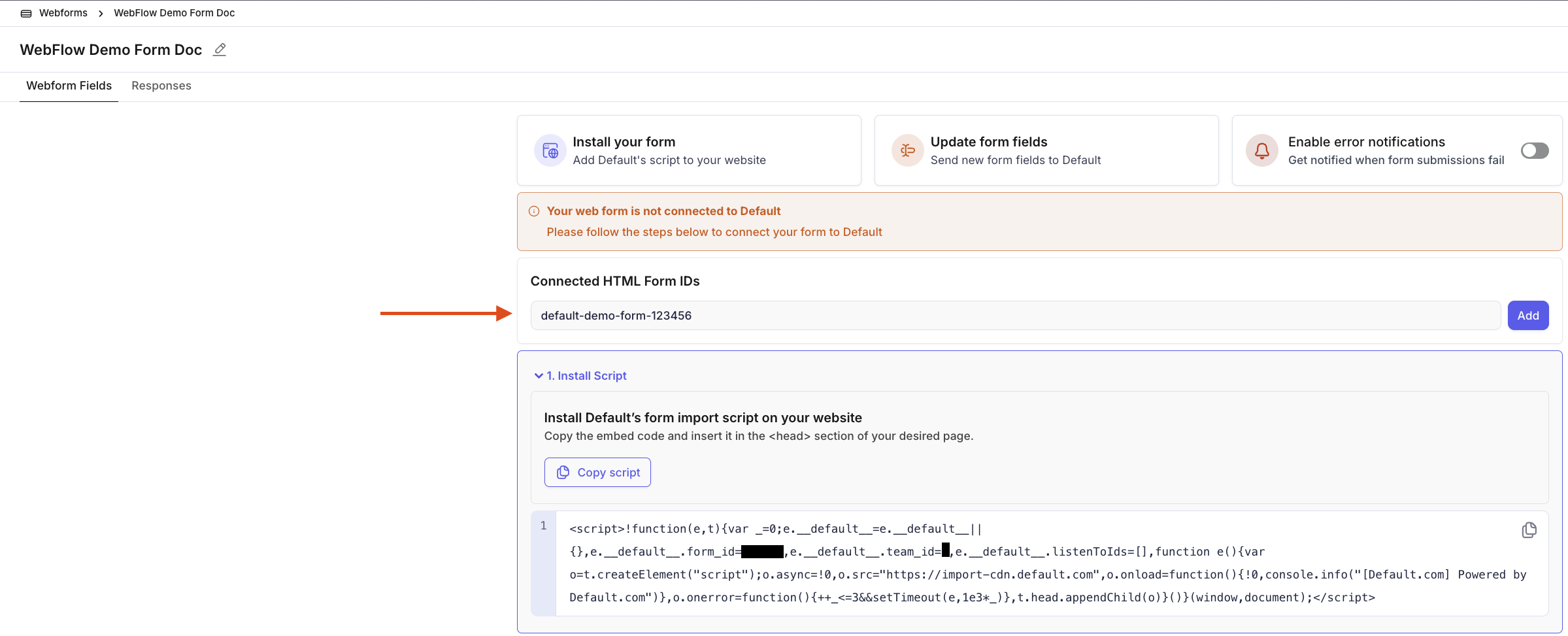
Task: Enable the error notifications toggle
Action: (x=1534, y=151)
